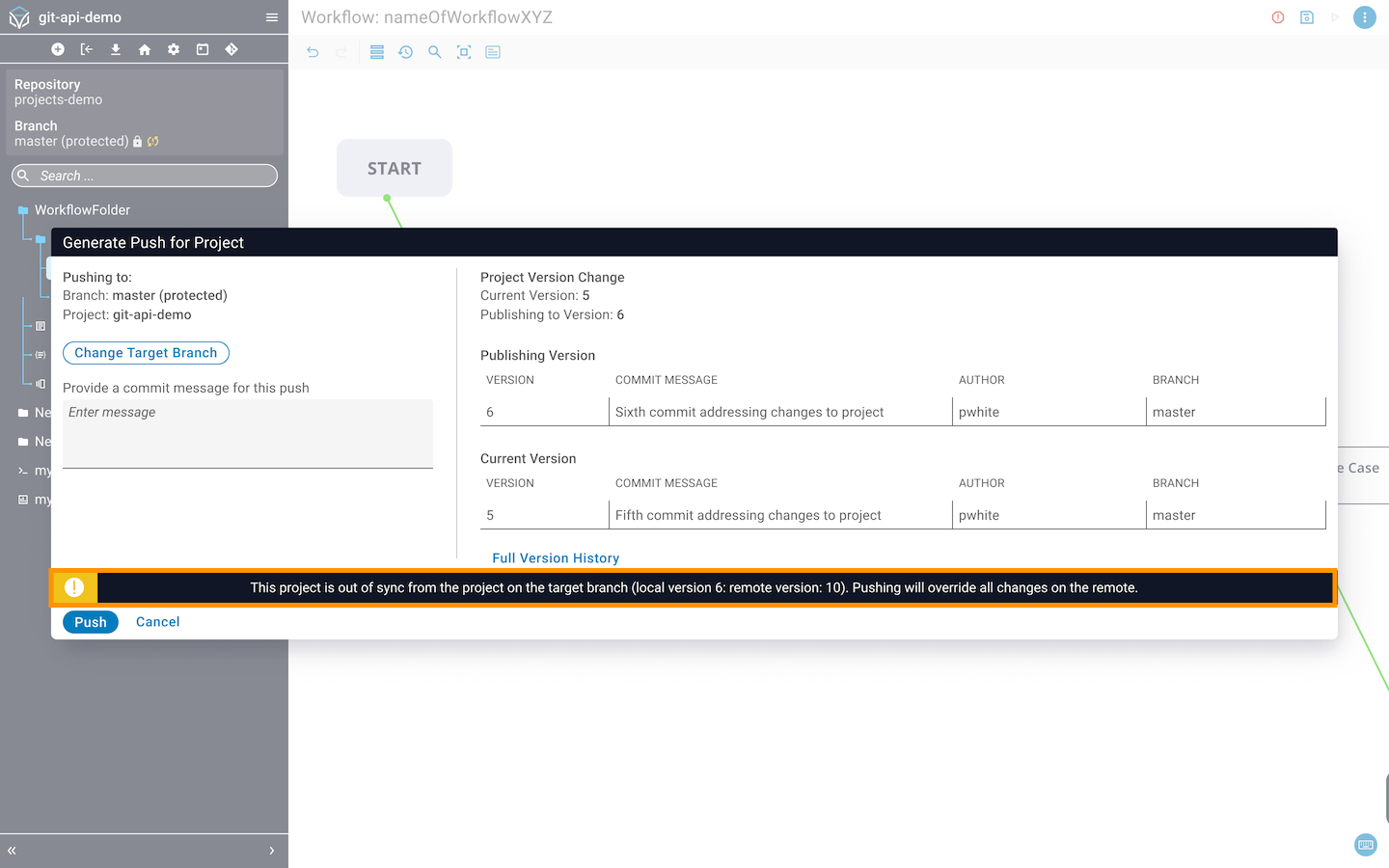Screen dimensions: 1389x868
Task: Collapse the WorkflowFolder tree item
Action: (23, 210)
